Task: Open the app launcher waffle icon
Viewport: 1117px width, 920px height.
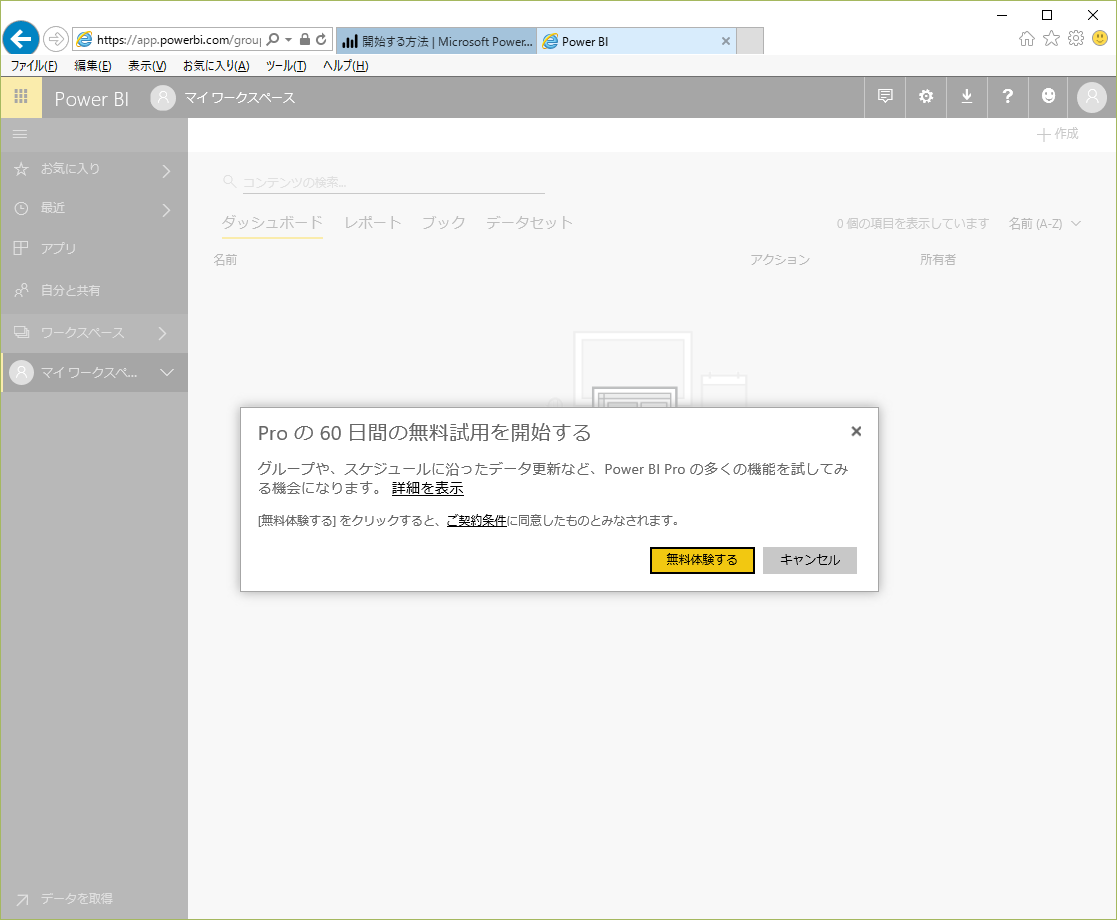Action: pyautogui.click(x=21, y=97)
